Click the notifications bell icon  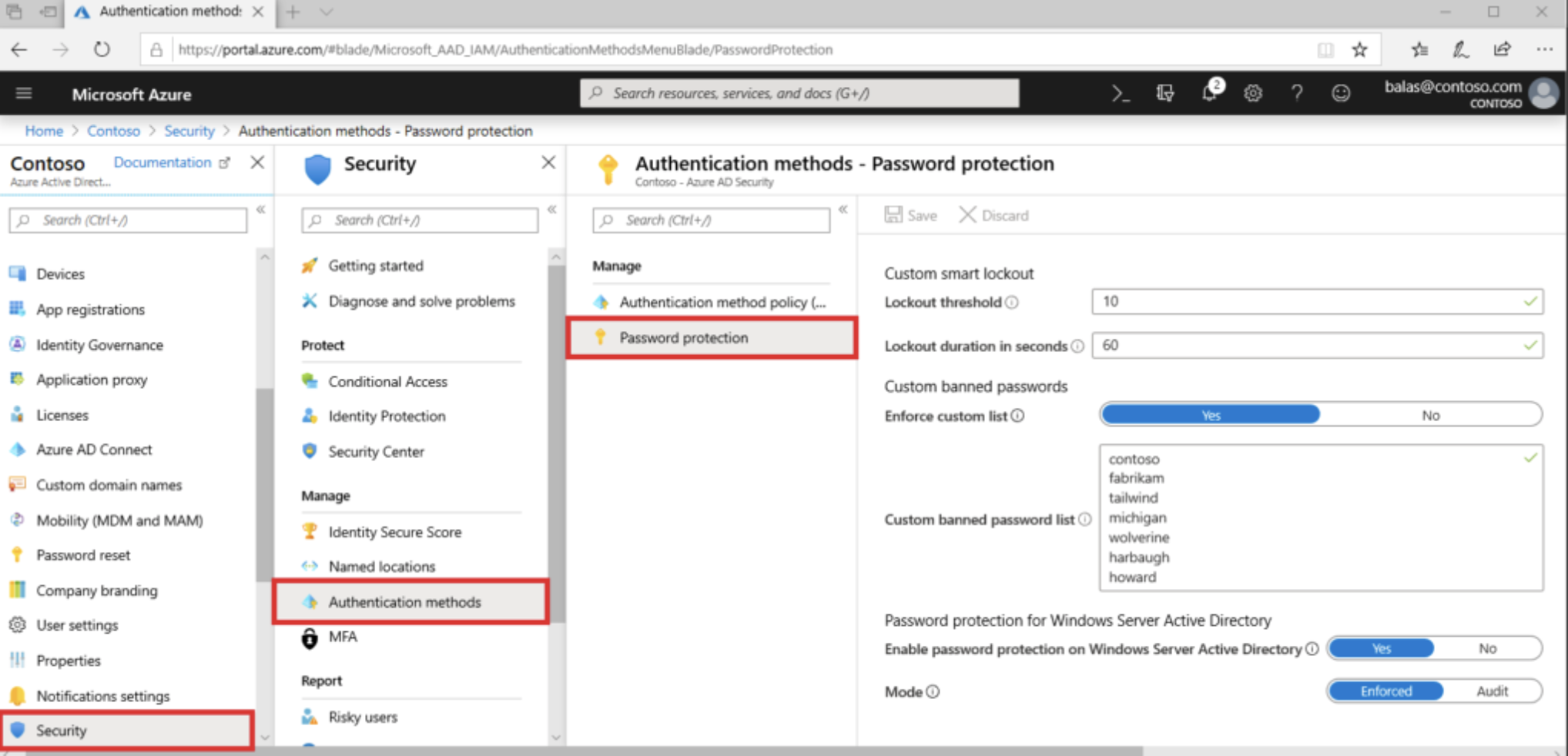tap(1209, 92)
